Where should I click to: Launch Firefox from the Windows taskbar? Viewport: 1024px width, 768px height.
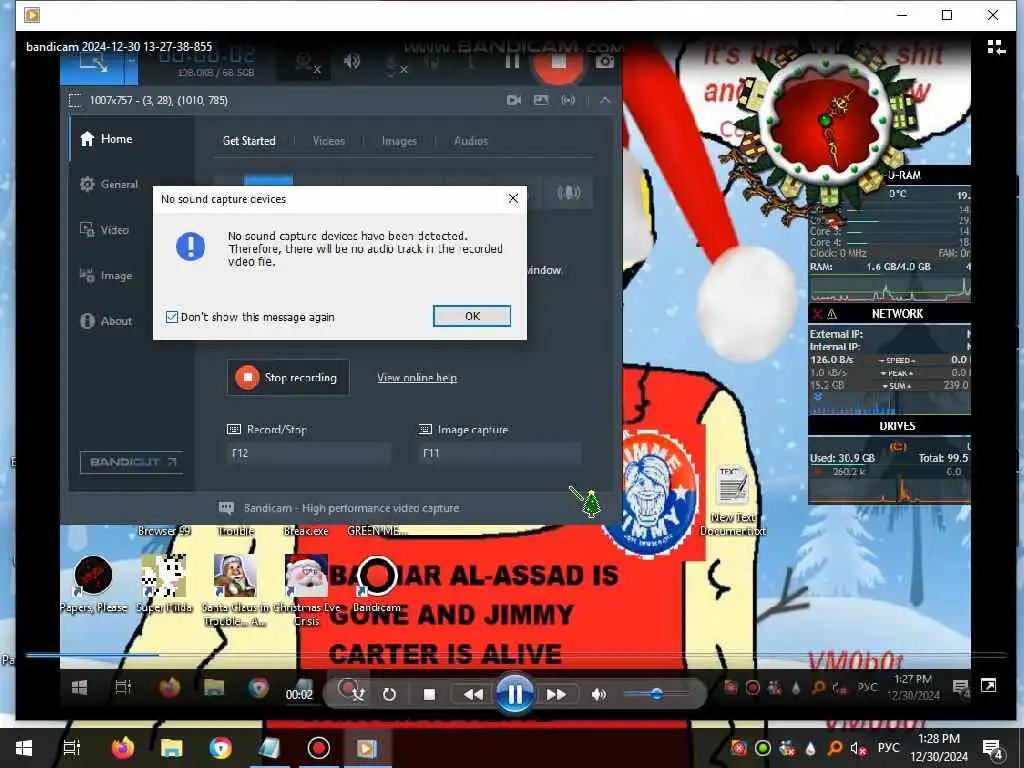coord(122,748)
